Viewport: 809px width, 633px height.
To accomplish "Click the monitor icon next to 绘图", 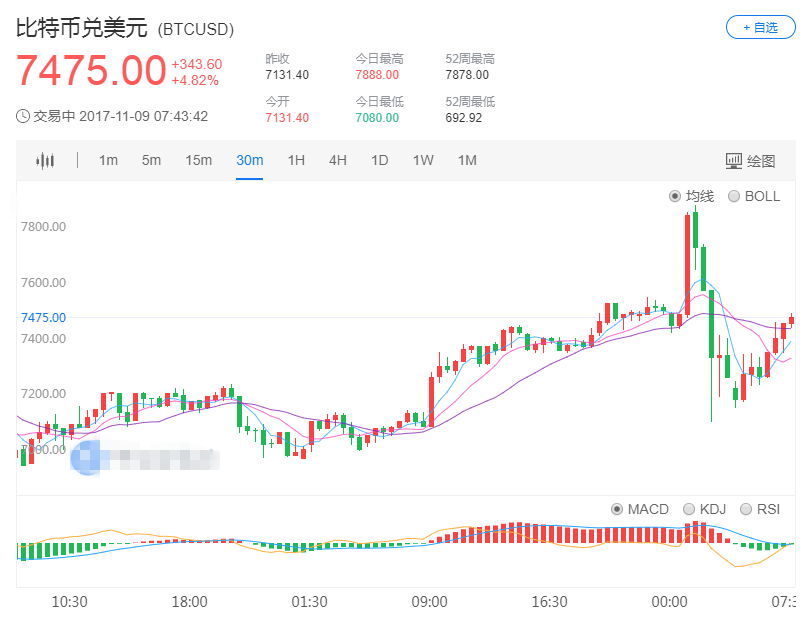I will point(732,160).
